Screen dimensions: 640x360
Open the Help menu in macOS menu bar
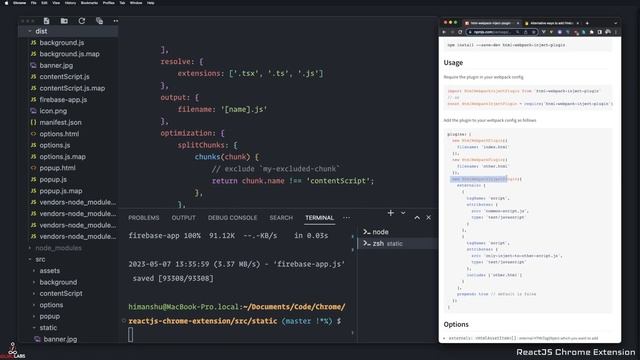[x=151, y=3]
